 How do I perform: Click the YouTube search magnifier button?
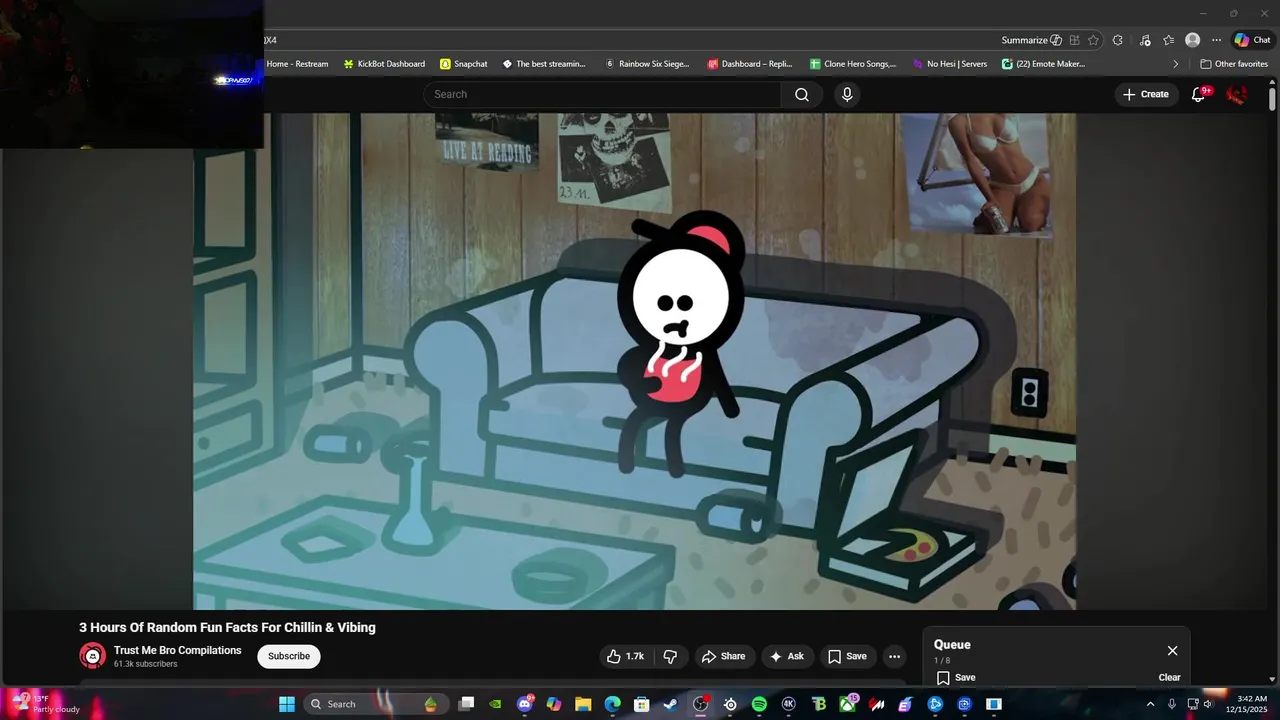pos(802,94)
